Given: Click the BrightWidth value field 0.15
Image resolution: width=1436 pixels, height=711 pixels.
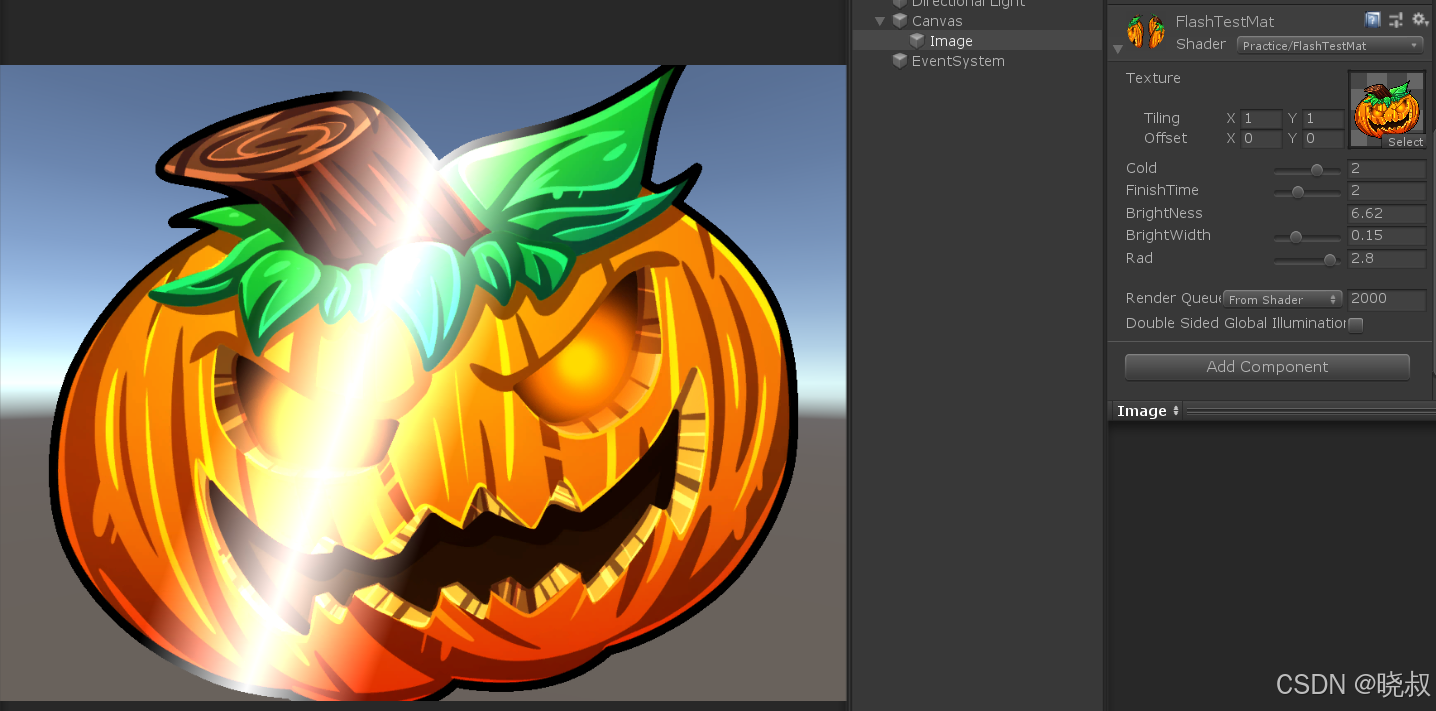Looking at the screenshot, I should [1386, 236].
